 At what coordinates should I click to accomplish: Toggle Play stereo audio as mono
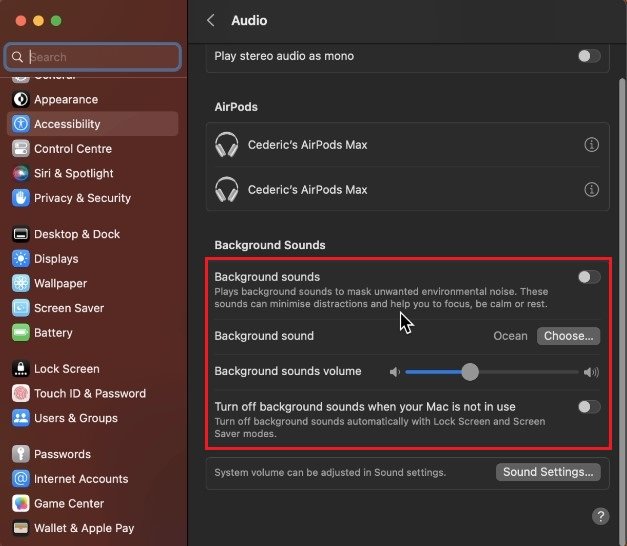pos(589,56)
